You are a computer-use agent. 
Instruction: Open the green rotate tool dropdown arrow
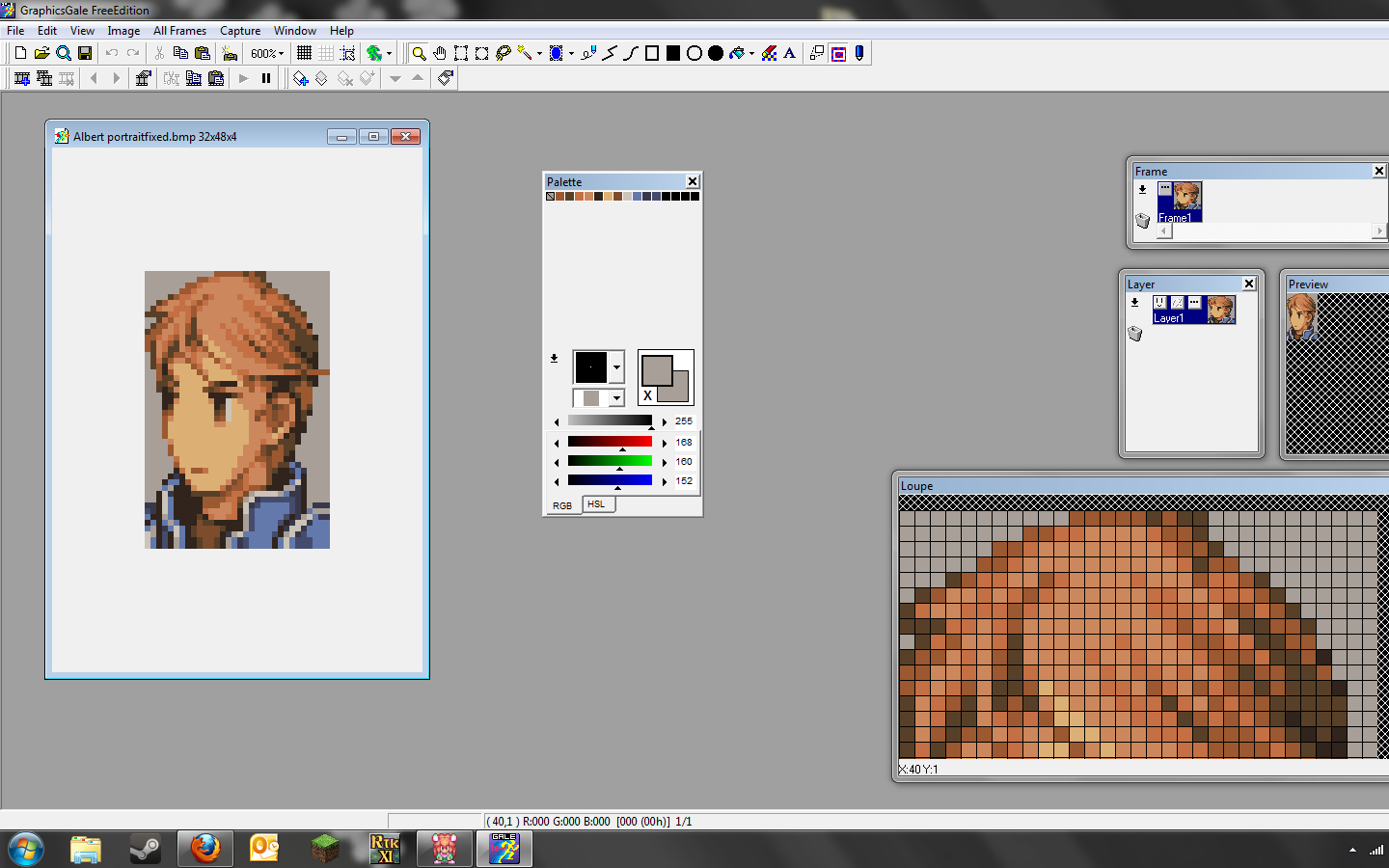point(389,54)
